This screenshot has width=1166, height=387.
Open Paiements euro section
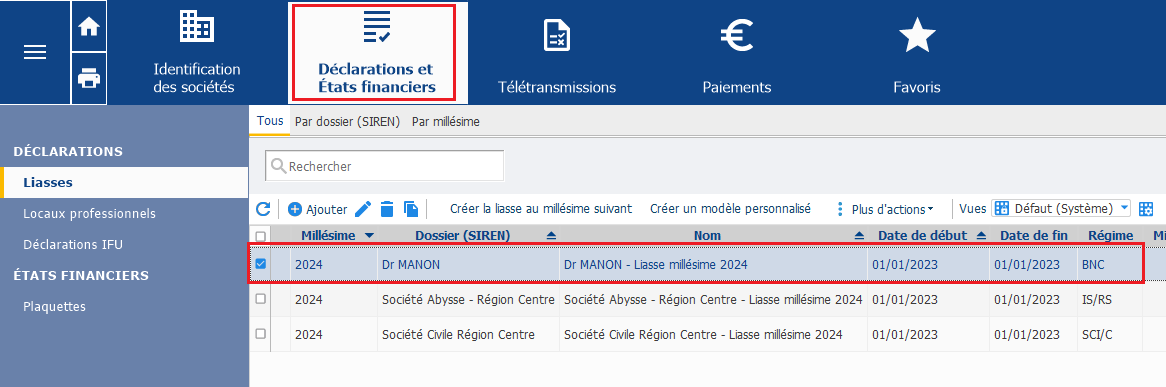[x=737, y=56]
